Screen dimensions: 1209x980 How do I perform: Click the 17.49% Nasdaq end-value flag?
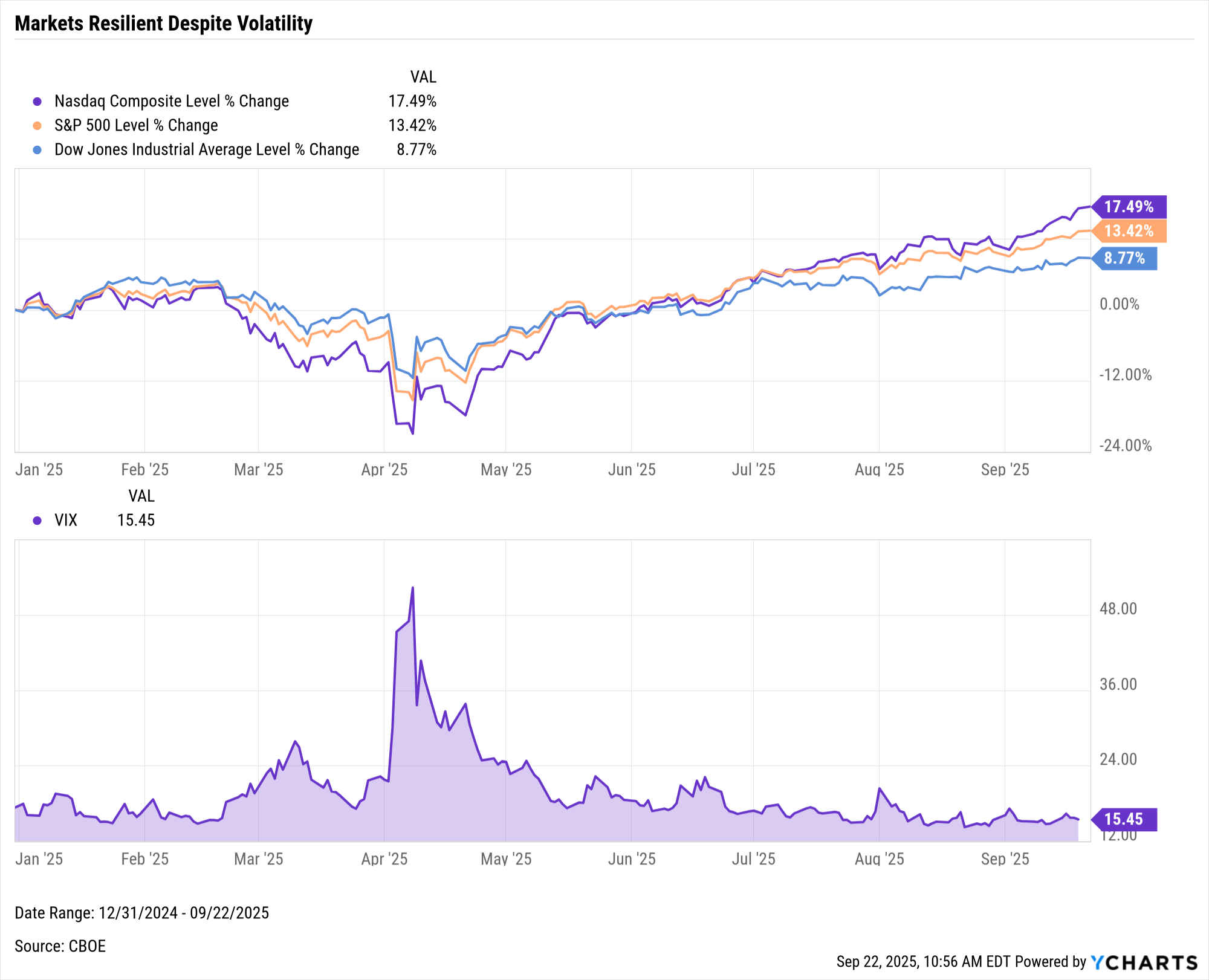(1129, 207)
